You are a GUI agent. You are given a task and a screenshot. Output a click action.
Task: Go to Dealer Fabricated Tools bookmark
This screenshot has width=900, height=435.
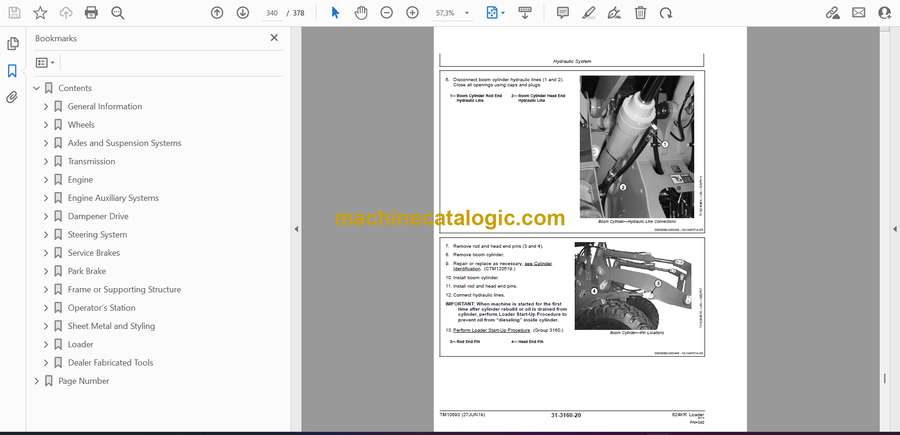(x=110, y=363)
